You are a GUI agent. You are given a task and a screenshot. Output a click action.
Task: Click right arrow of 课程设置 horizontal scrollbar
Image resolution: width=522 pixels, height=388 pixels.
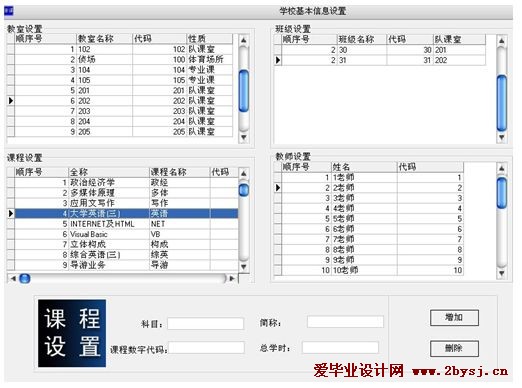click(232, 278)
